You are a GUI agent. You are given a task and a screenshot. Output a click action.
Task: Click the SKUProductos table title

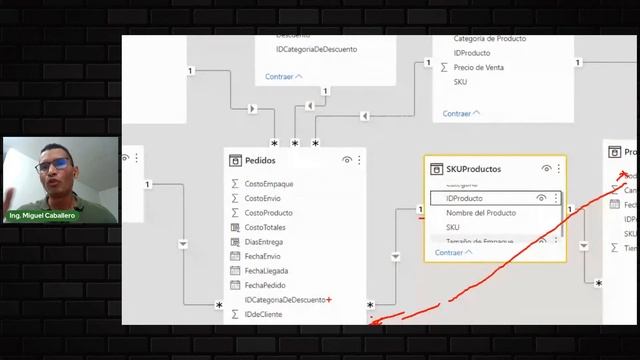473,169
